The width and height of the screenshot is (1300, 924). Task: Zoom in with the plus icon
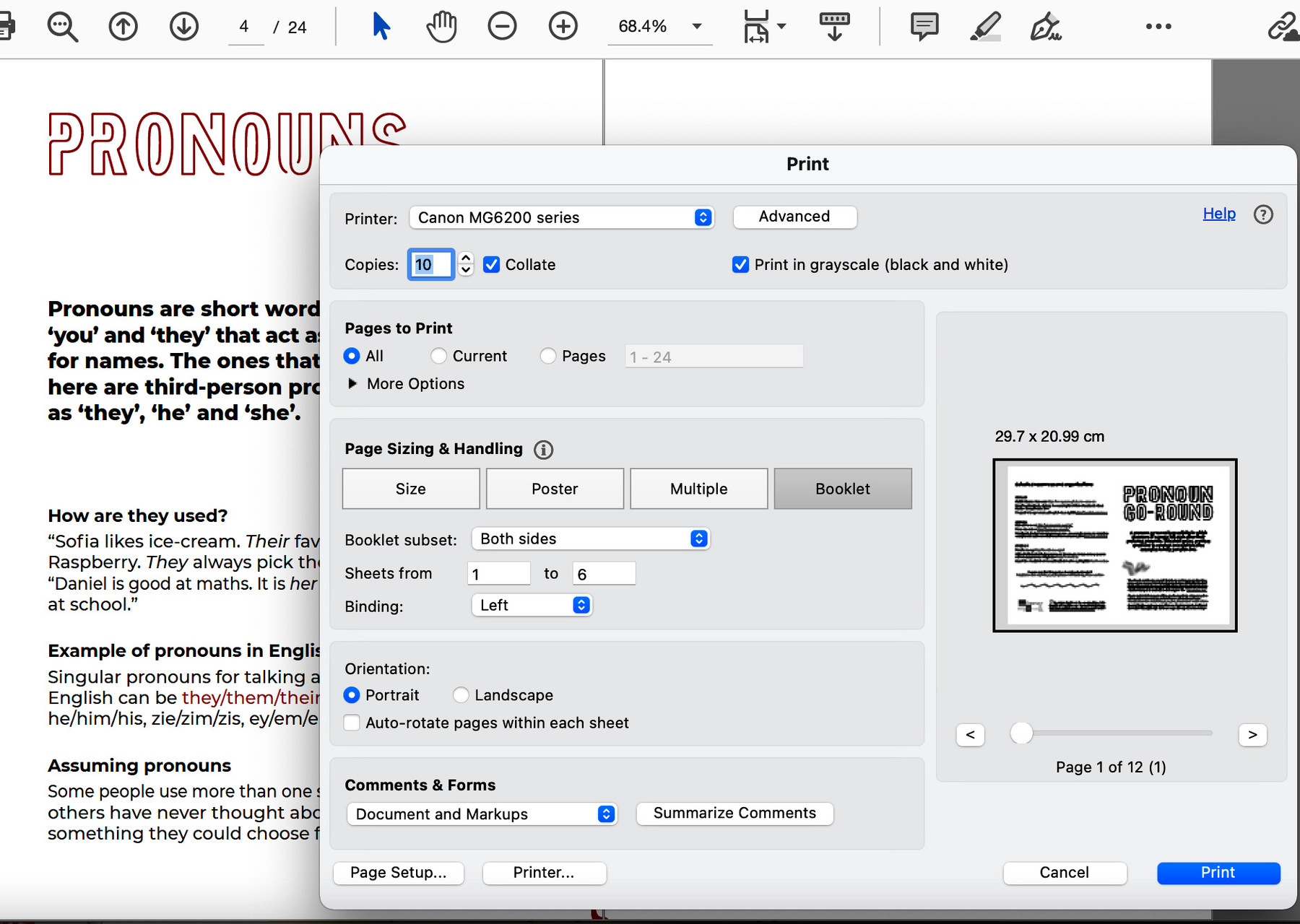click(563, 27)
